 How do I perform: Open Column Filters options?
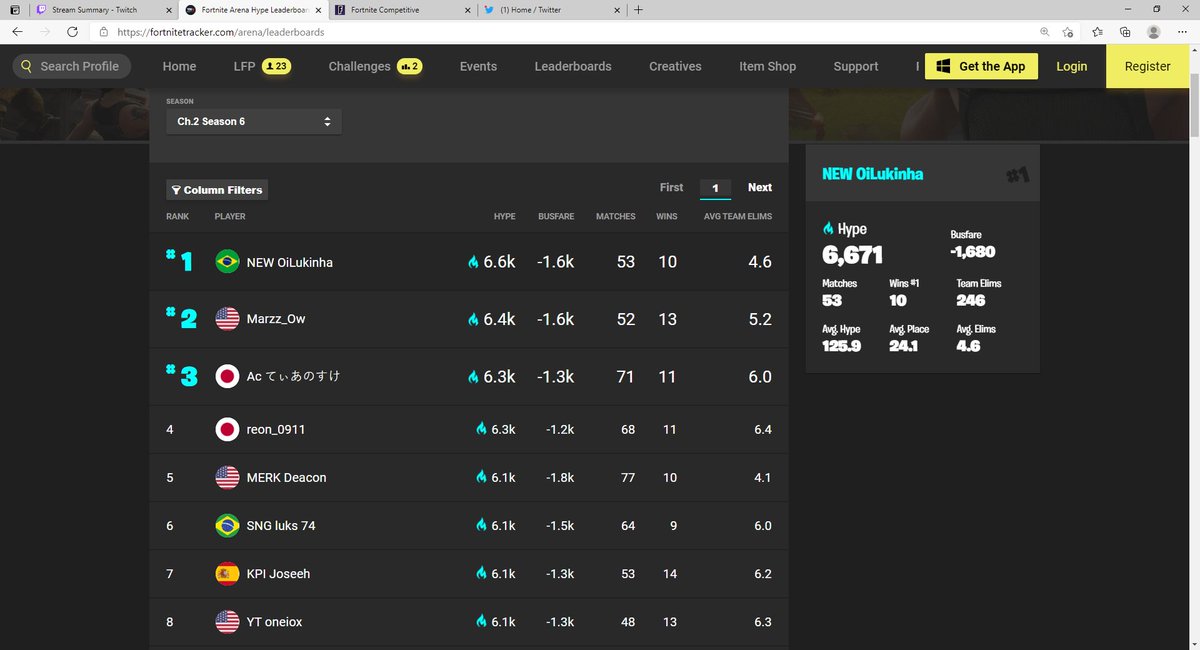click(x=217, y=190)
